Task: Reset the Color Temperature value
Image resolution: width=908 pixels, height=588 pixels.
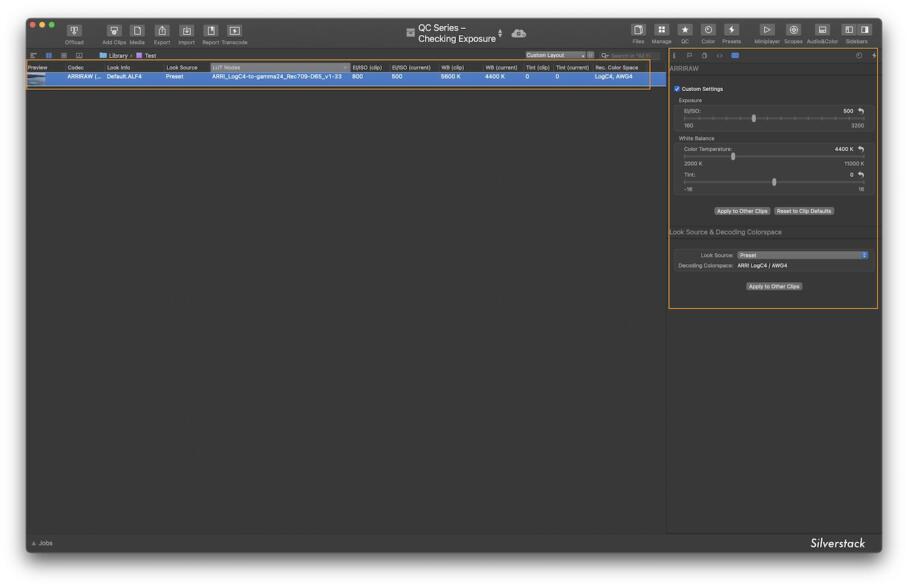Action: tap(861, 149)
